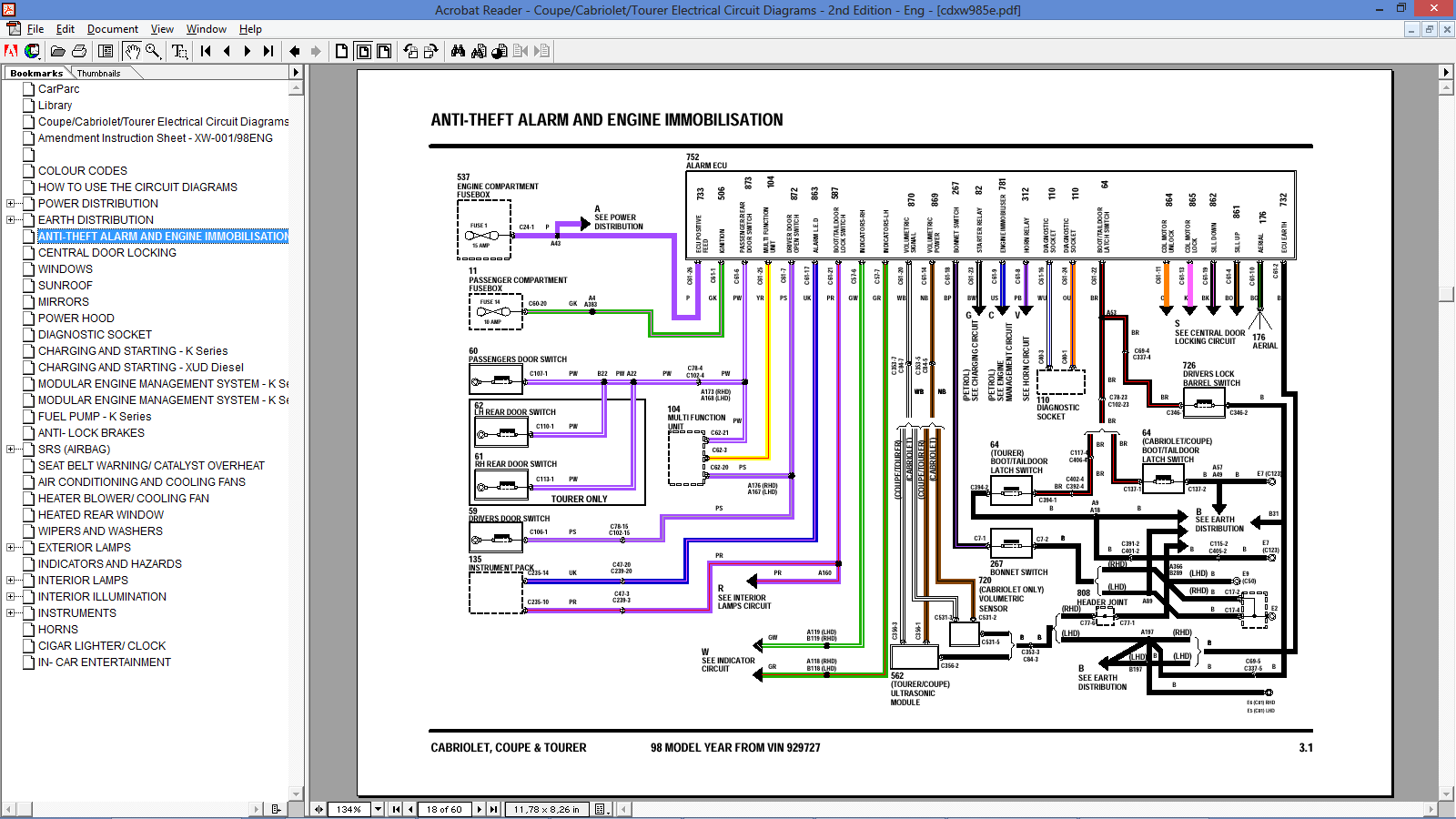Expand the POWER DISTRIBUTION bookmark
The height and width of the screenshot is (819, 1456).
point(11,204)
